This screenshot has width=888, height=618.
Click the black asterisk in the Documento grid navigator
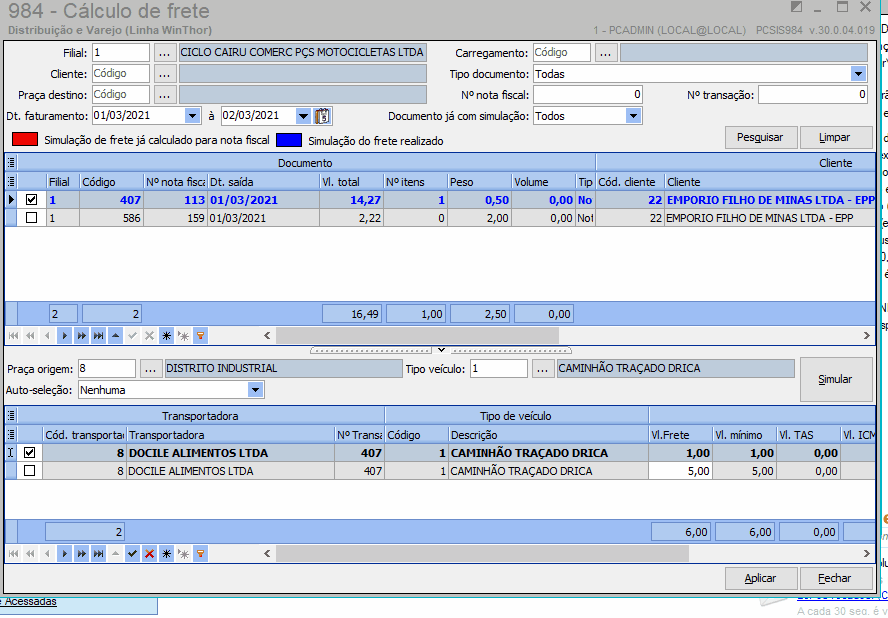click(x=166, y=336)
